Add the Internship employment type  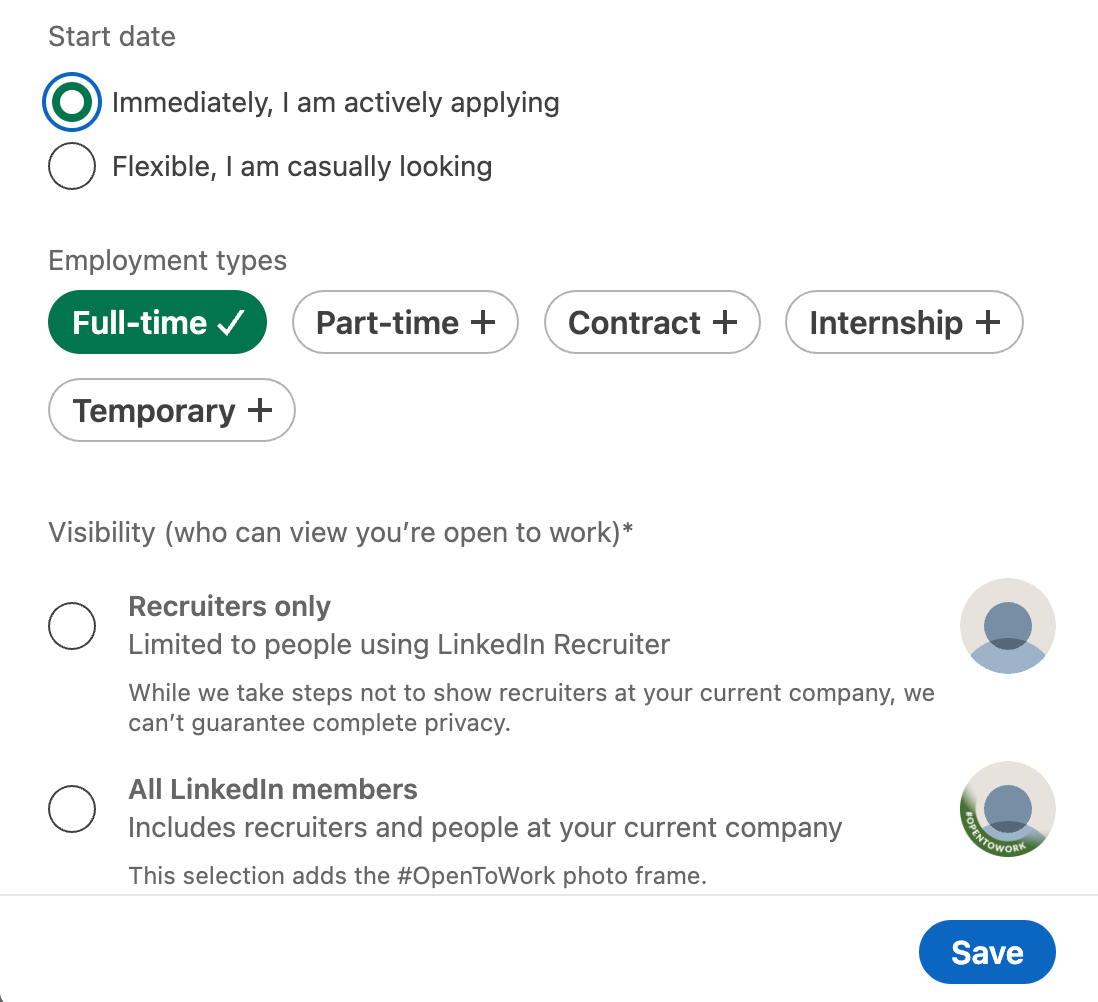click(904, 322)
